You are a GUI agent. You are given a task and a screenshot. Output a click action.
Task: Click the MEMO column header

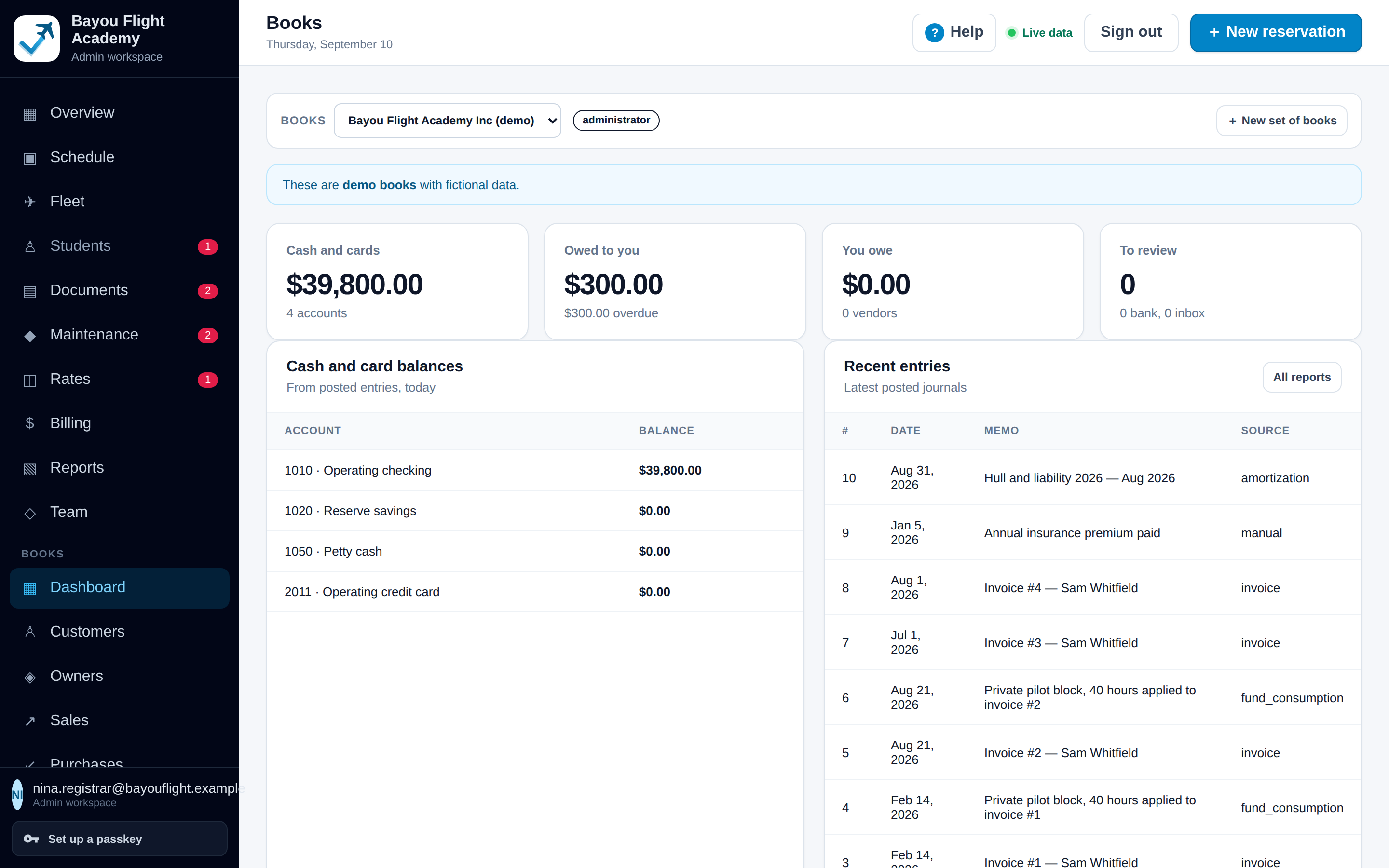(x=1001, y=431)
